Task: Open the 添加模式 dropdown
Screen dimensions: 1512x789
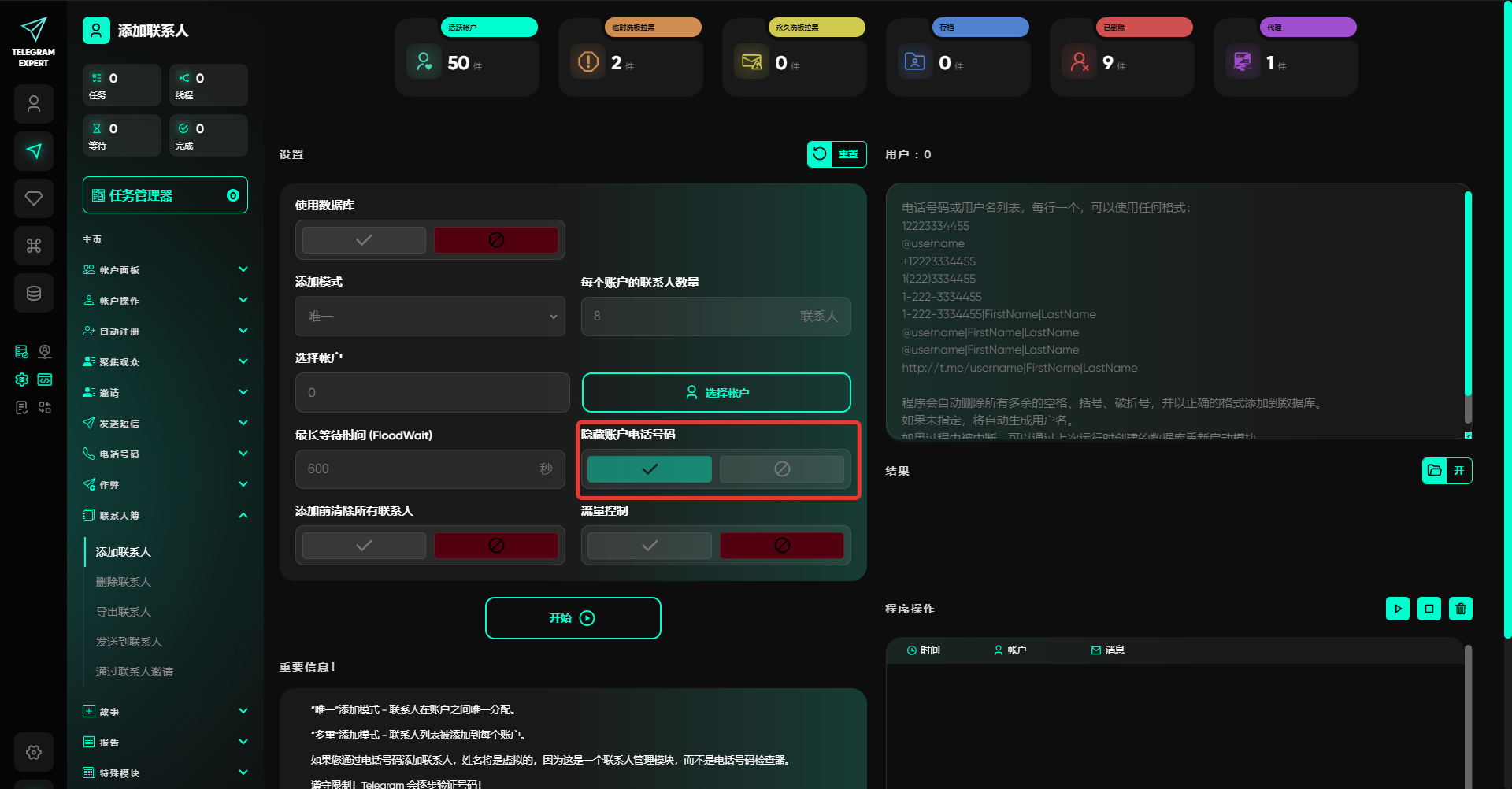Action: pos(430,317)
